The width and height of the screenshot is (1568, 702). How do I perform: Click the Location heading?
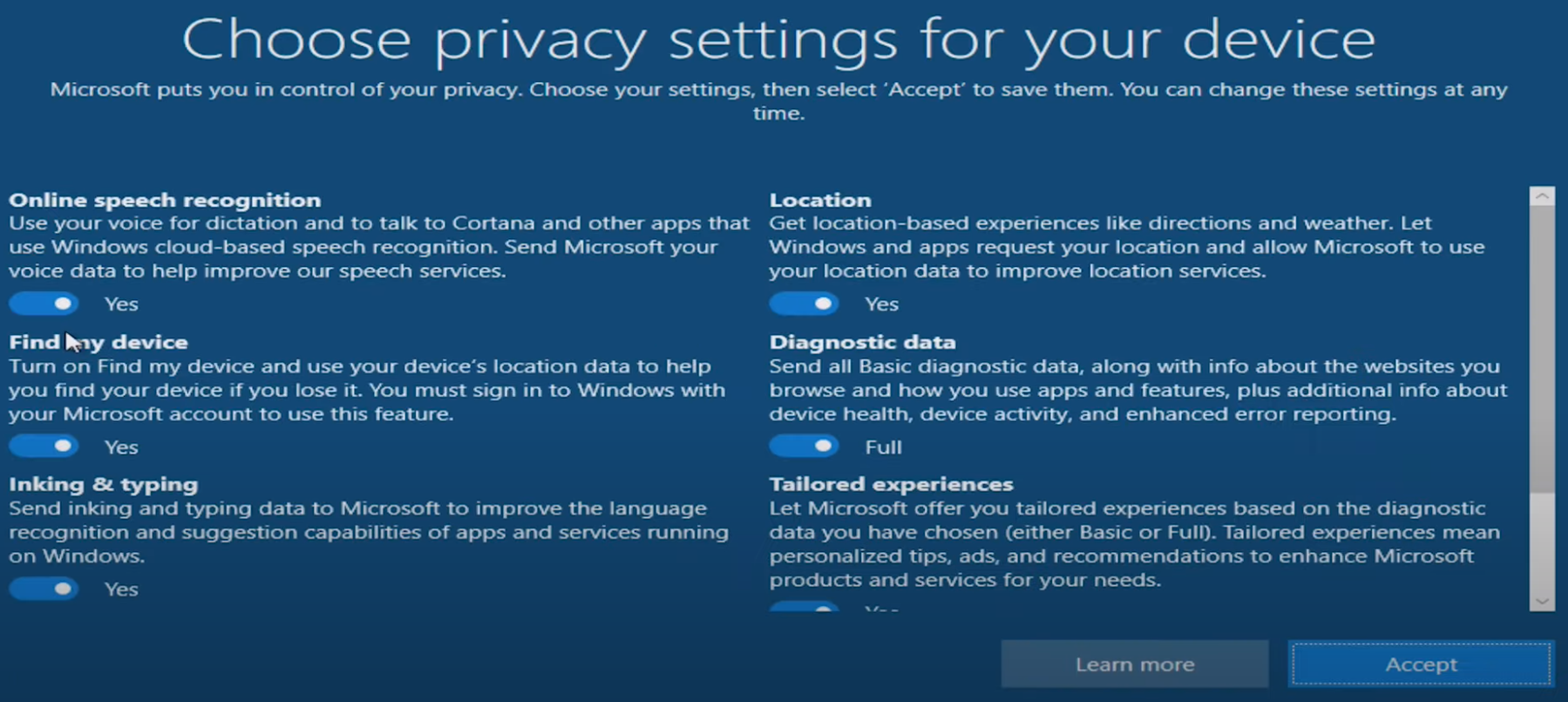click(x=820, y=200)
